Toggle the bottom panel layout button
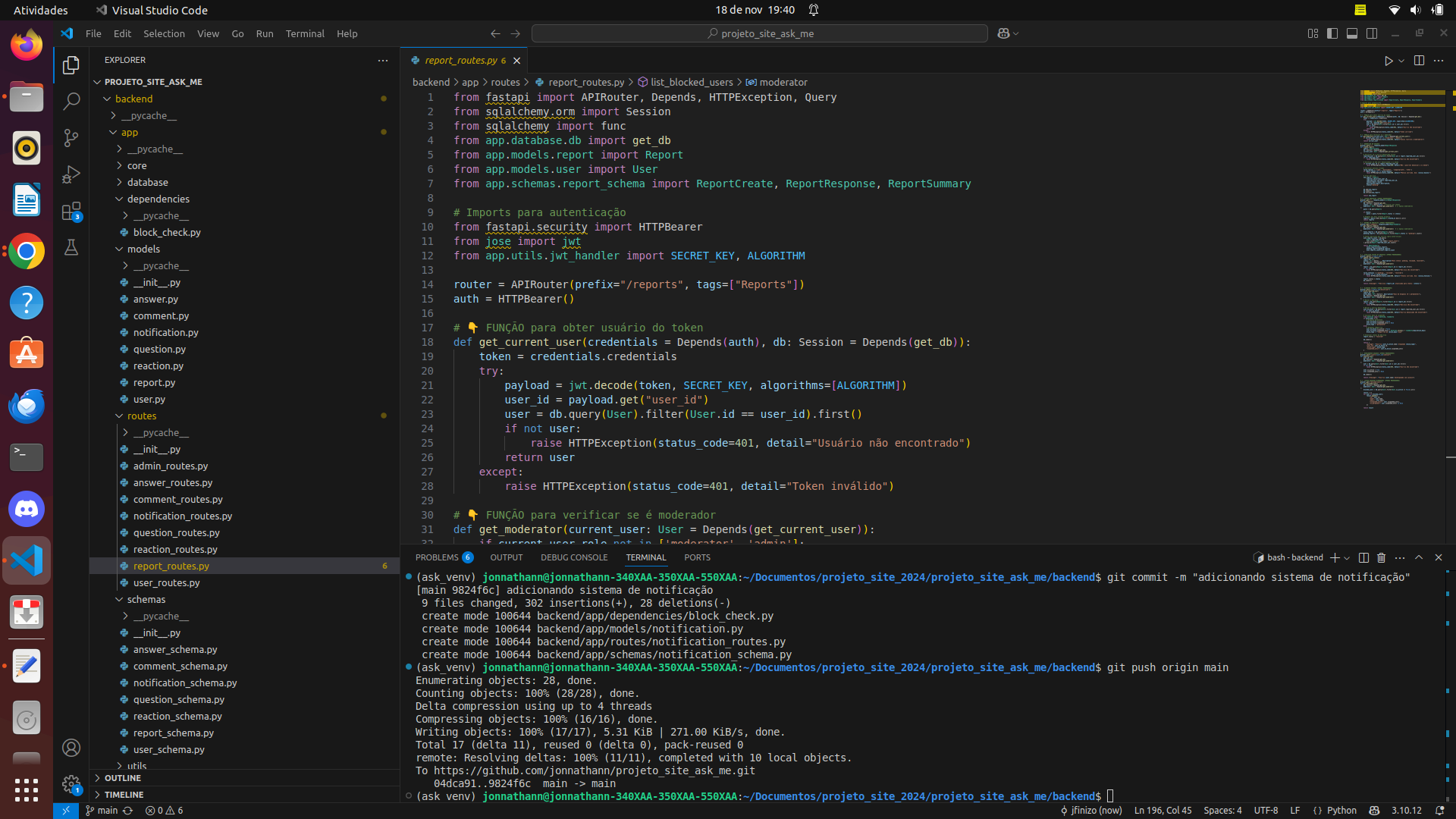This screenshot has width=1456, height=819. (1352, 33)
